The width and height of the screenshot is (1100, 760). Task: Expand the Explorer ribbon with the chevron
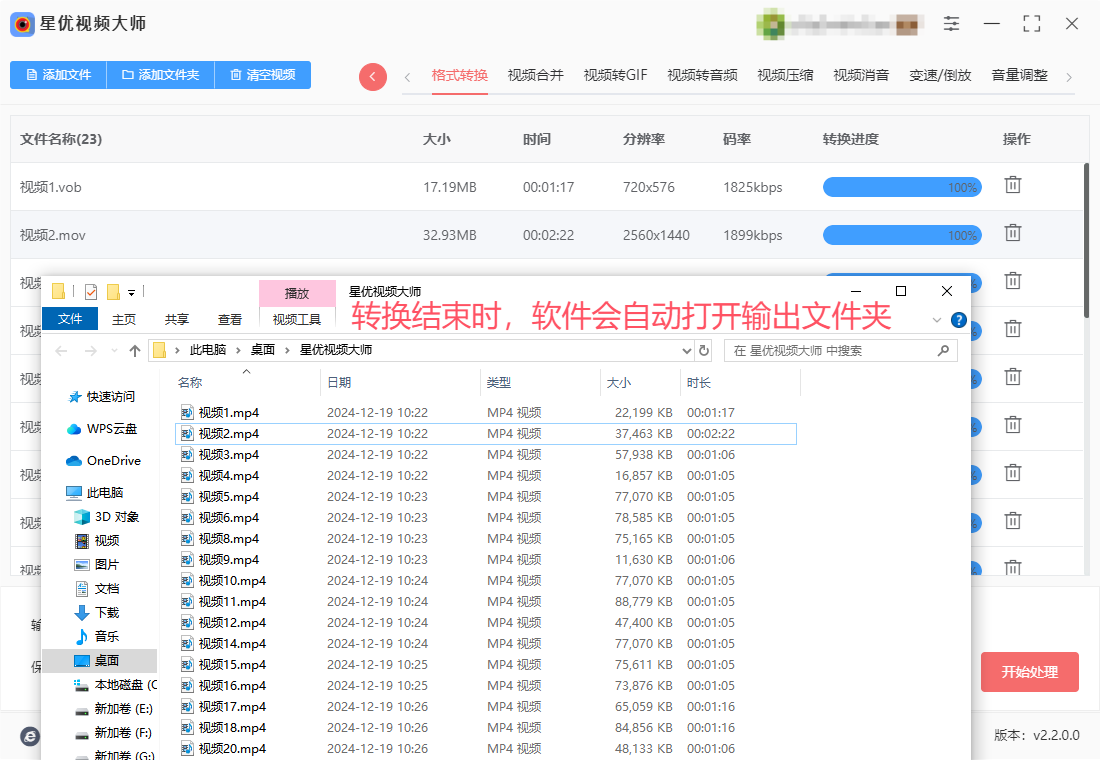click(x=937, y=320)
